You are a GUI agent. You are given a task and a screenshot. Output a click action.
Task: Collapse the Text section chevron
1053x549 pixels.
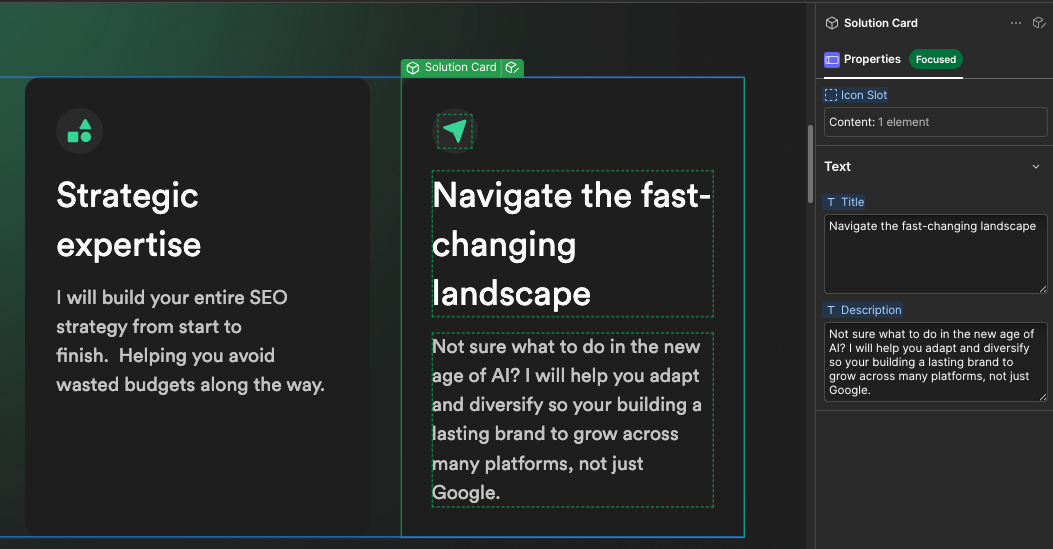pyautogui.click(x=1036, y=166)
